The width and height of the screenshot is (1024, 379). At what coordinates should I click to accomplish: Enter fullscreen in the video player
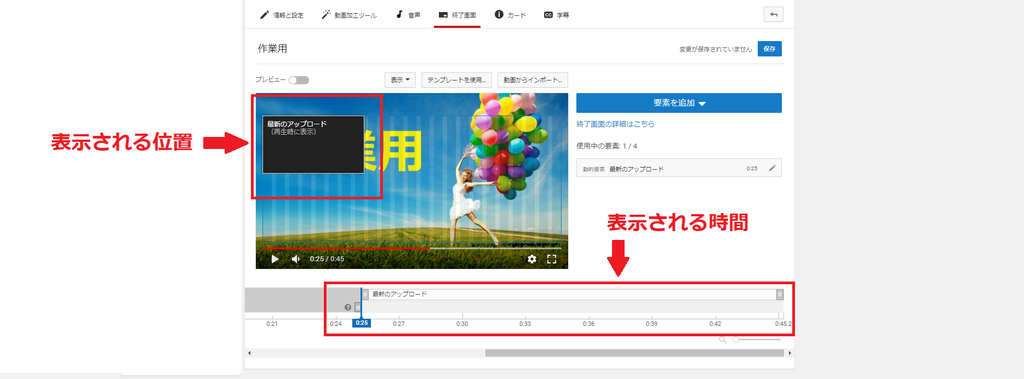pos(551,259)
